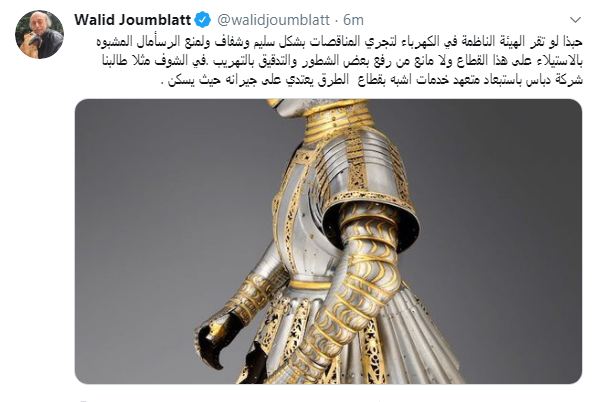
Task: Click first tweet line starting with حبذا
Action: pyautogui.click(x=339, y=42)
